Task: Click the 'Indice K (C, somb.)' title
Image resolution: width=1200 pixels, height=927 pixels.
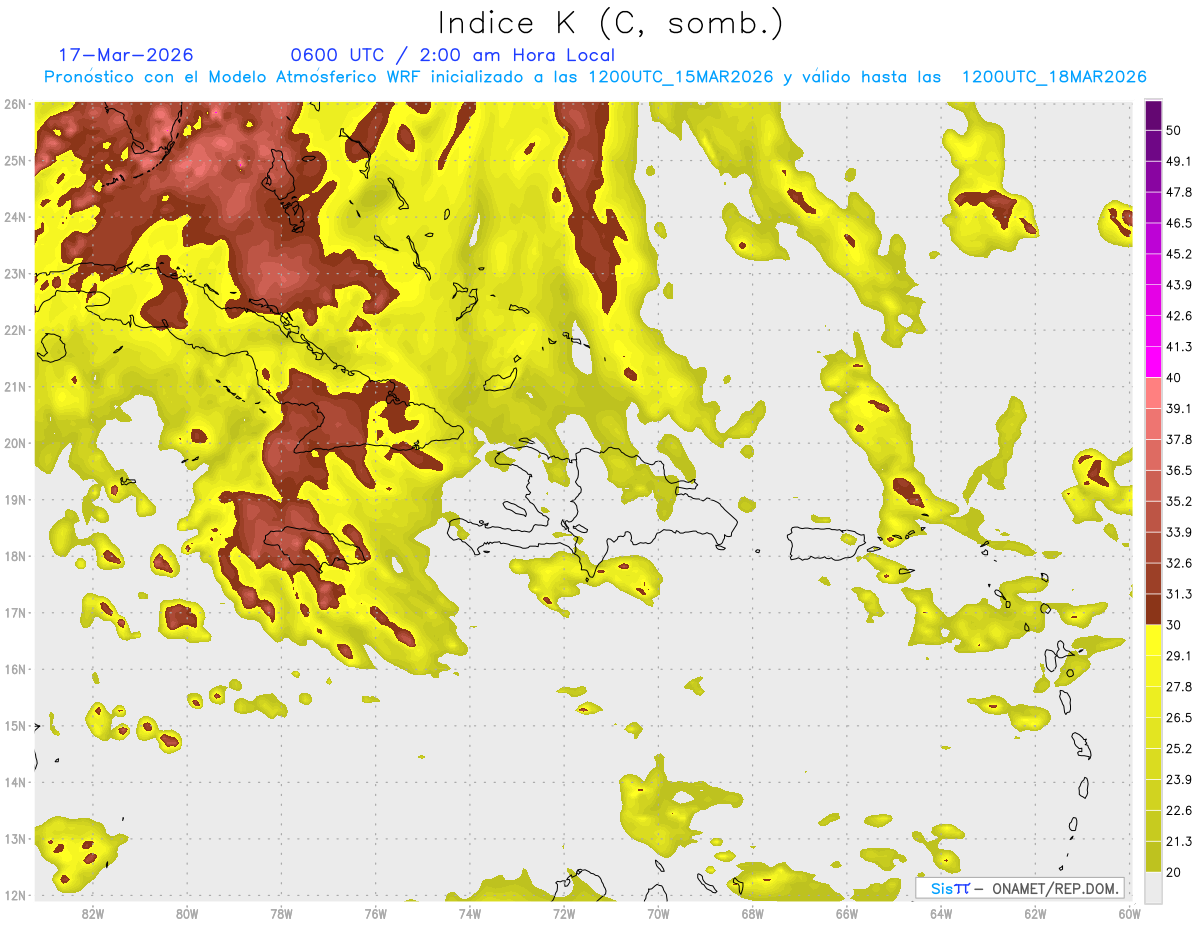Action: click(x=610, y=23)
